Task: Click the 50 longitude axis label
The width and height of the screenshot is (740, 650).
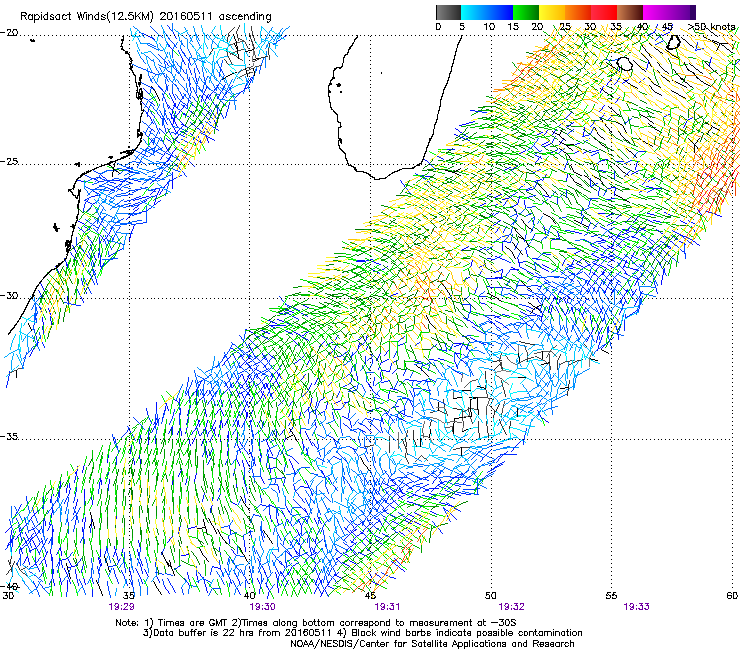Action: click(491, 595)
